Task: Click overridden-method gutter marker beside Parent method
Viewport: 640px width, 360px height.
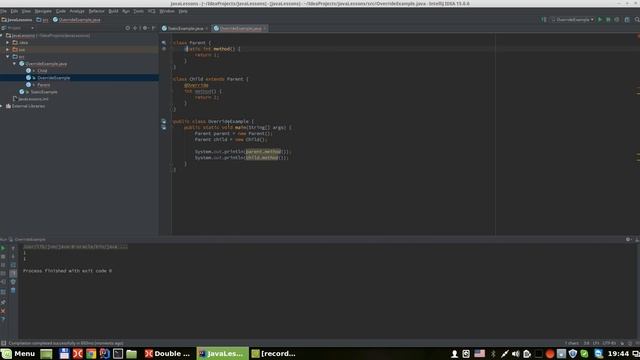Action: point(164,49)
